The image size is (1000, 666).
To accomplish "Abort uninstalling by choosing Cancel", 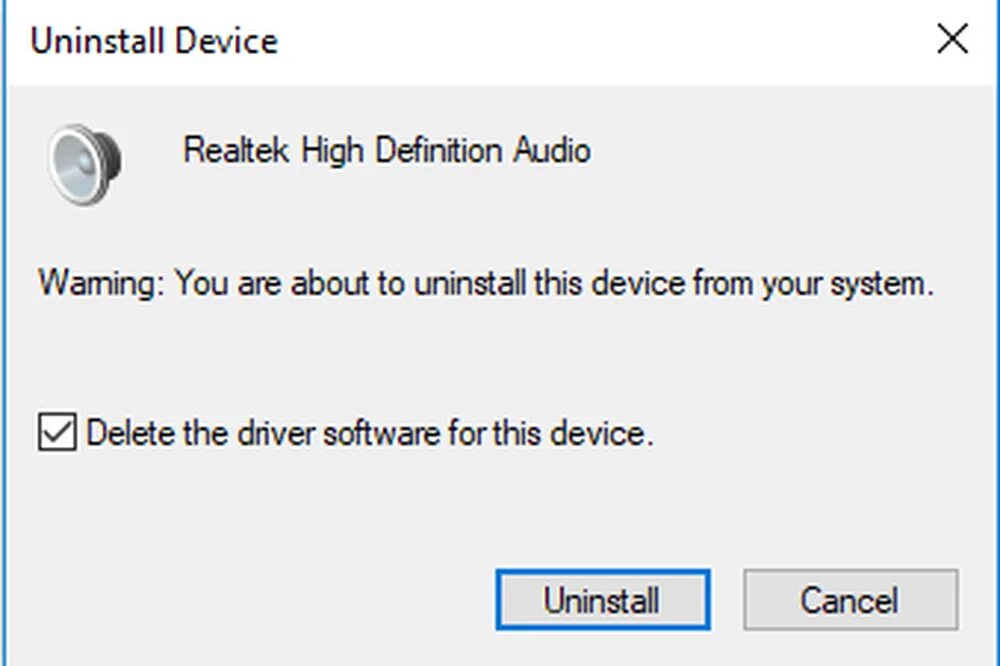I will [850, 600].
